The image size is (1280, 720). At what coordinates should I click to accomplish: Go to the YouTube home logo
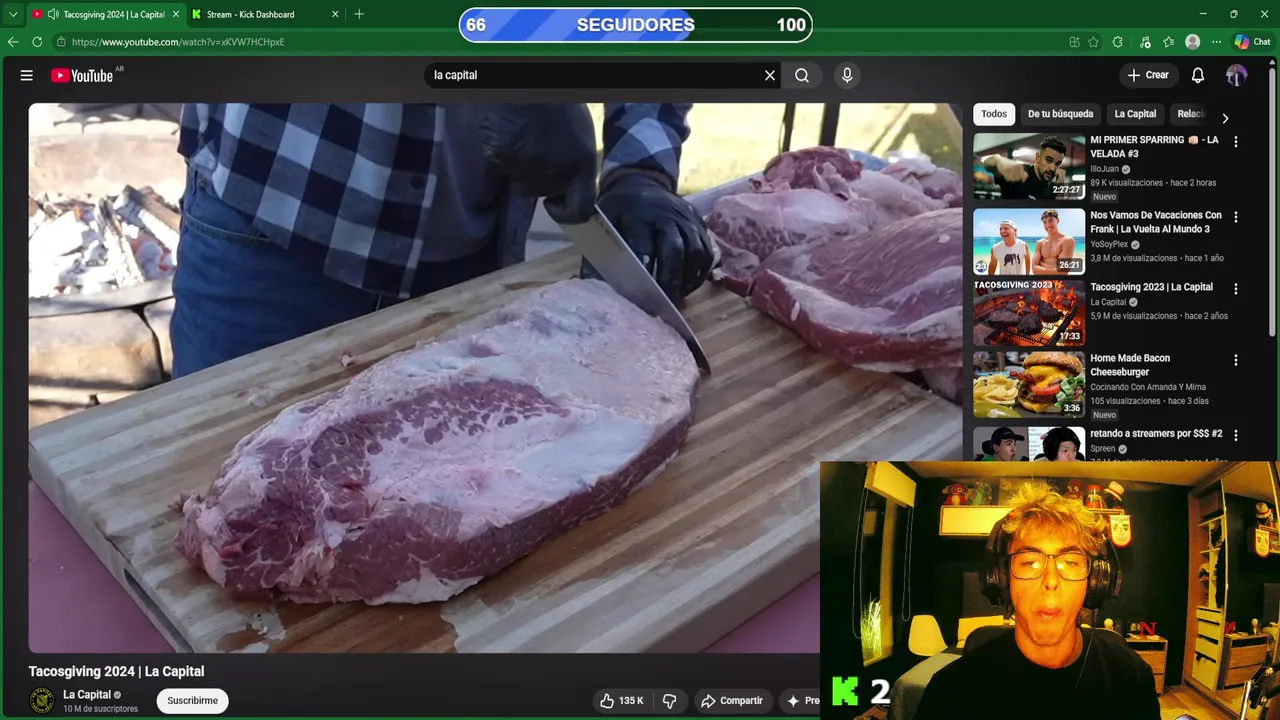82,75
